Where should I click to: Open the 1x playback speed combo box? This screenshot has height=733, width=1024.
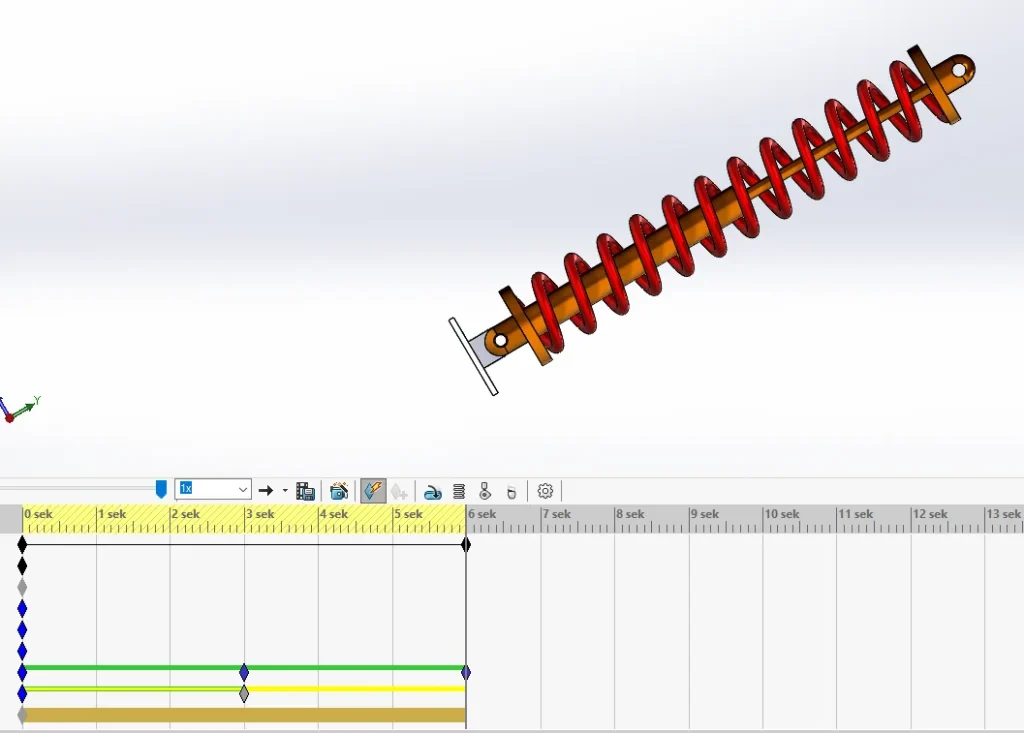[213, 489]
